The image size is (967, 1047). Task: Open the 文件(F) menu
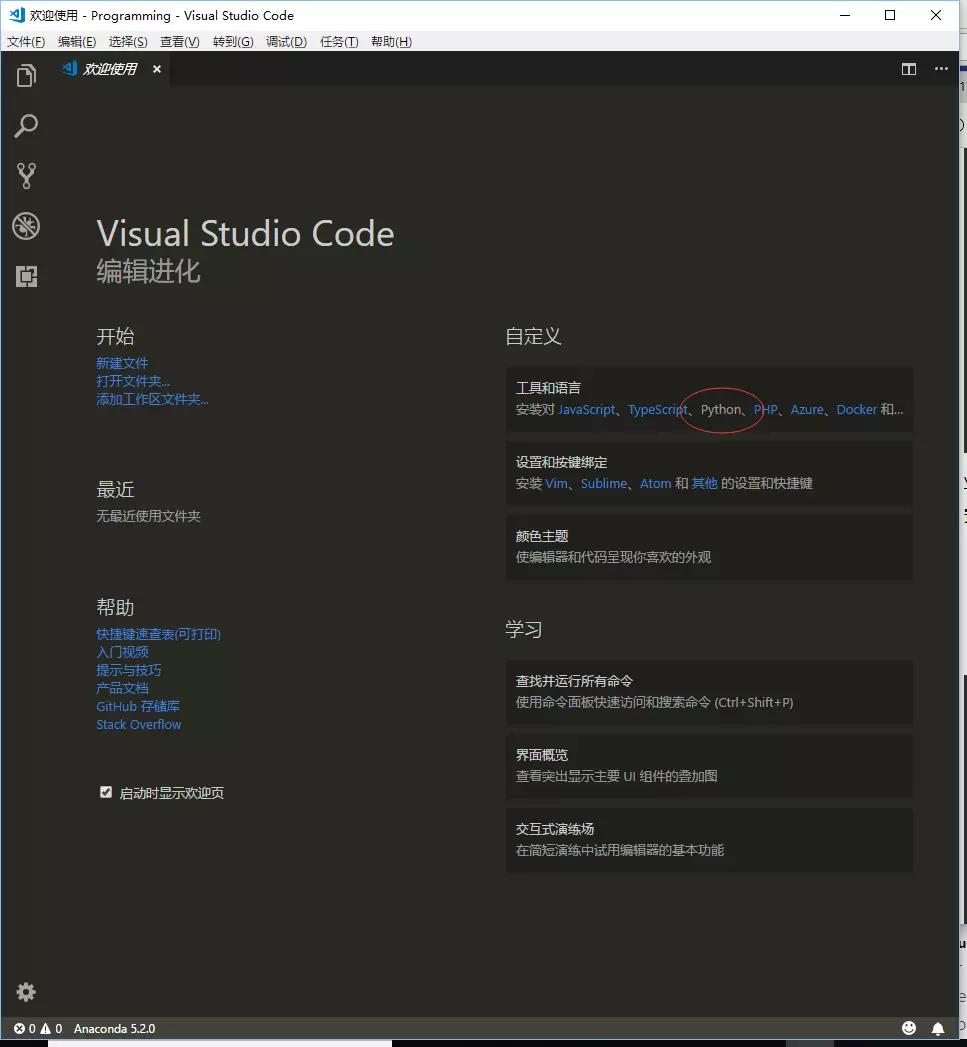tap(26, 42)
